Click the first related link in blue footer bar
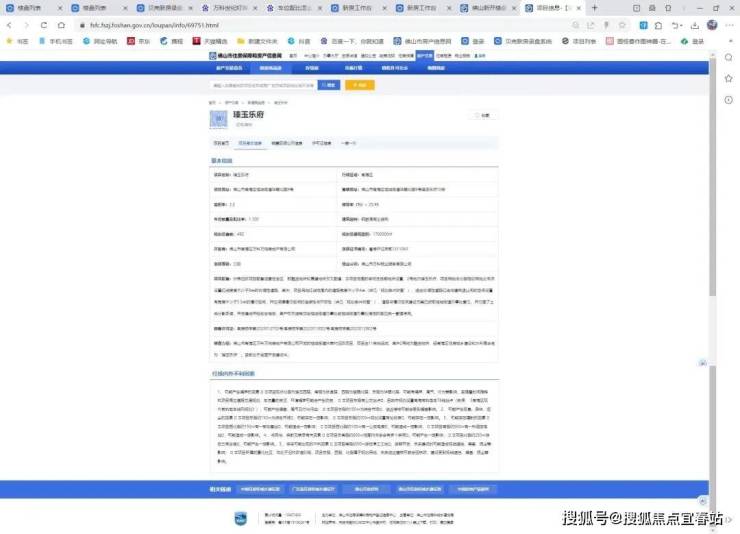This screenshot has width=740, height=534. pos(260,489)
